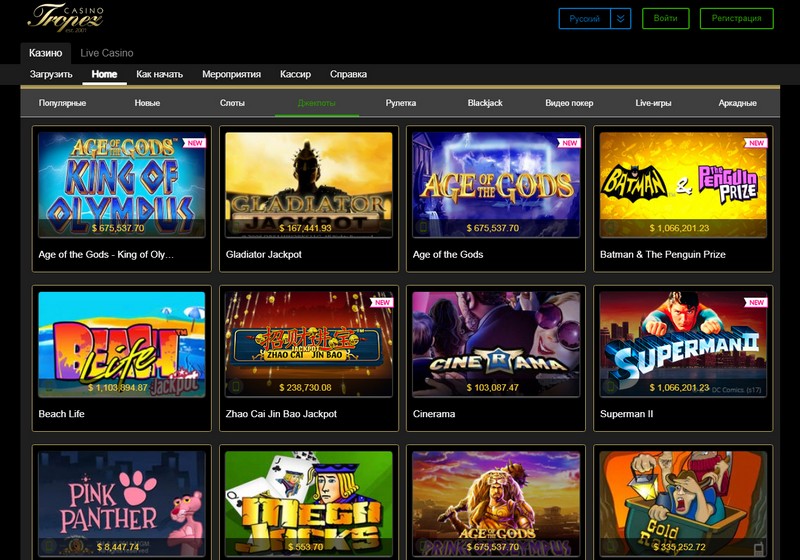Click the 'Beach Life' title text
800x560 pixels.
(x=62, y=414)
